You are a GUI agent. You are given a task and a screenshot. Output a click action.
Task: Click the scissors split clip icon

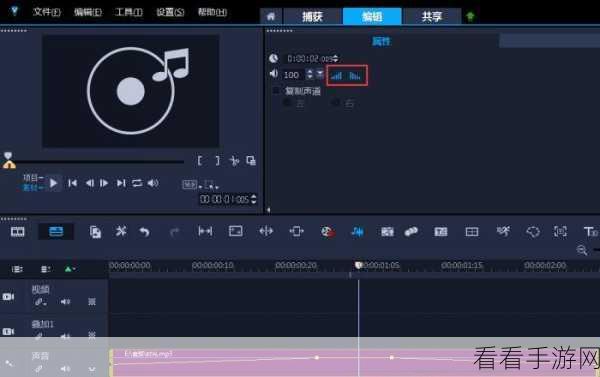click(x=234, y=161)
